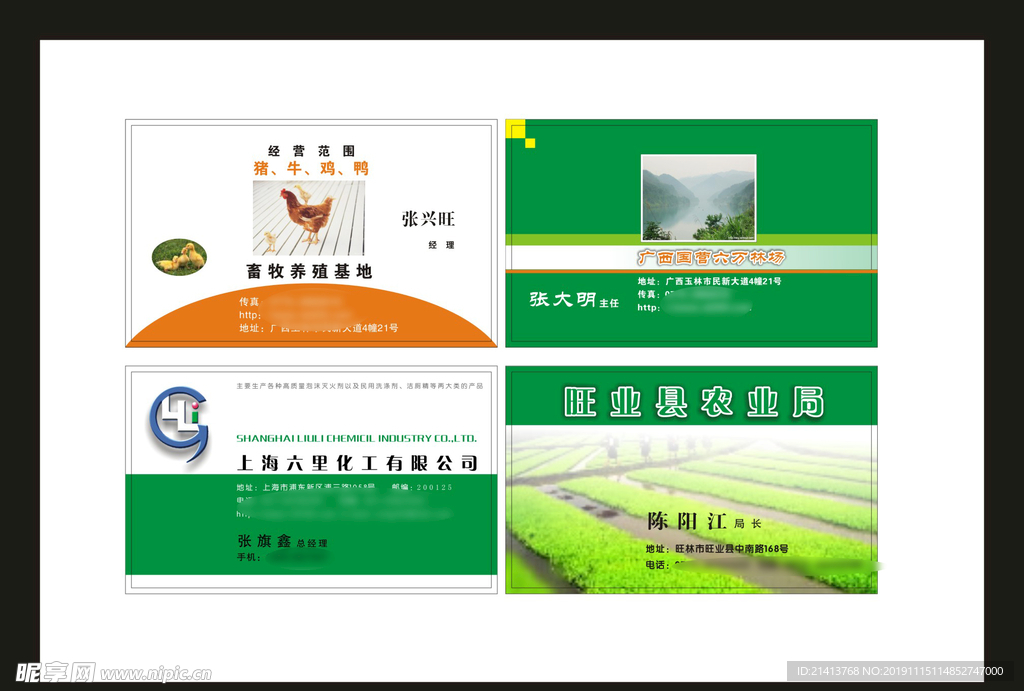This screenshot has height=691, width=1024.
Task: Click the orange 猪、牛、鸡、鸭 text
Action: 311,168
